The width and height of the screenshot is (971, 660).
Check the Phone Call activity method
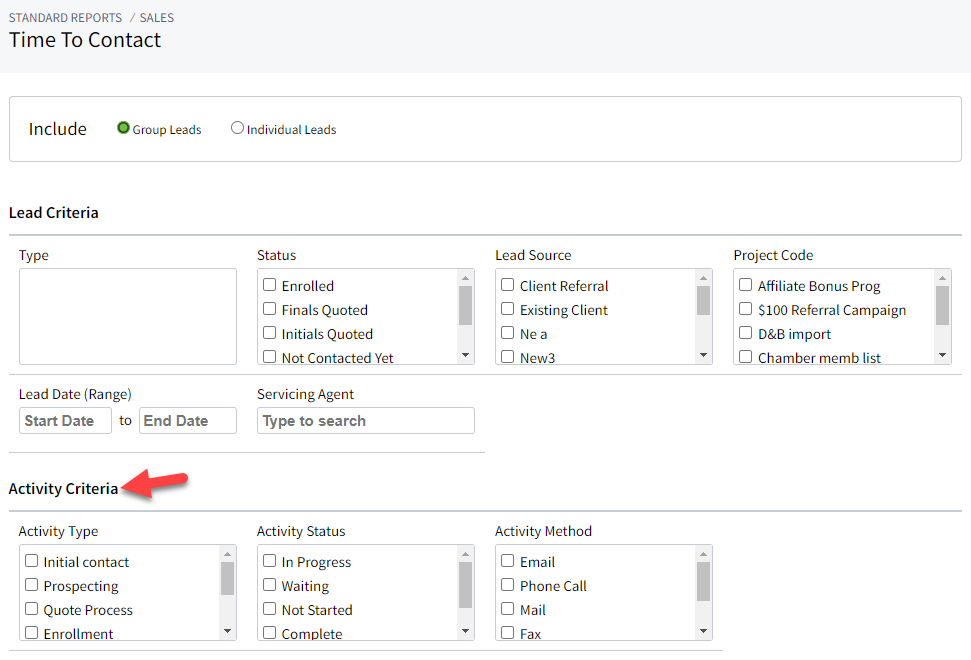coord(507,585)
